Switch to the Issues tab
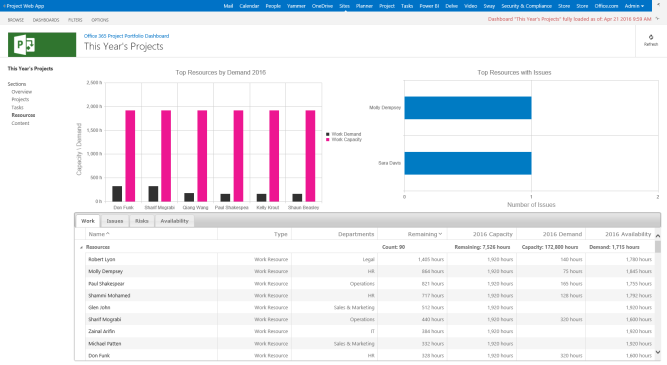This screenshot has height=365, width=667. coord(114,221)
